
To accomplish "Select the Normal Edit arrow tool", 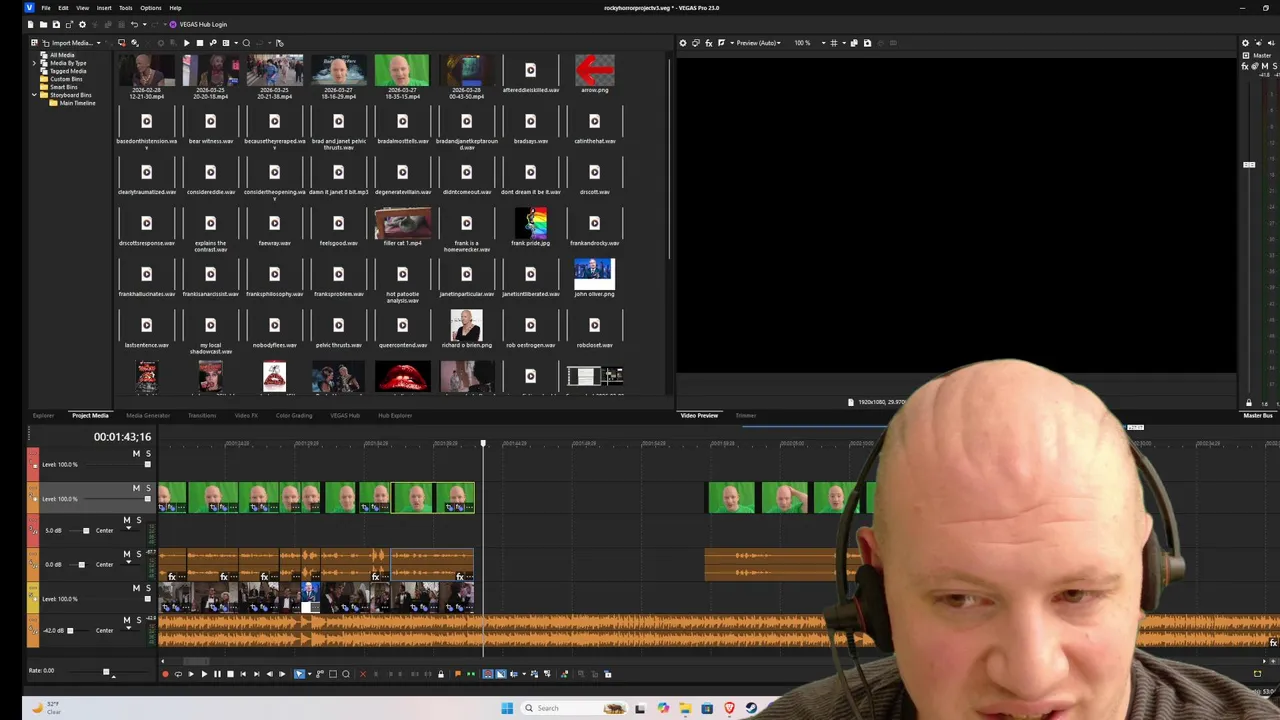I will (x=298, y=674).
